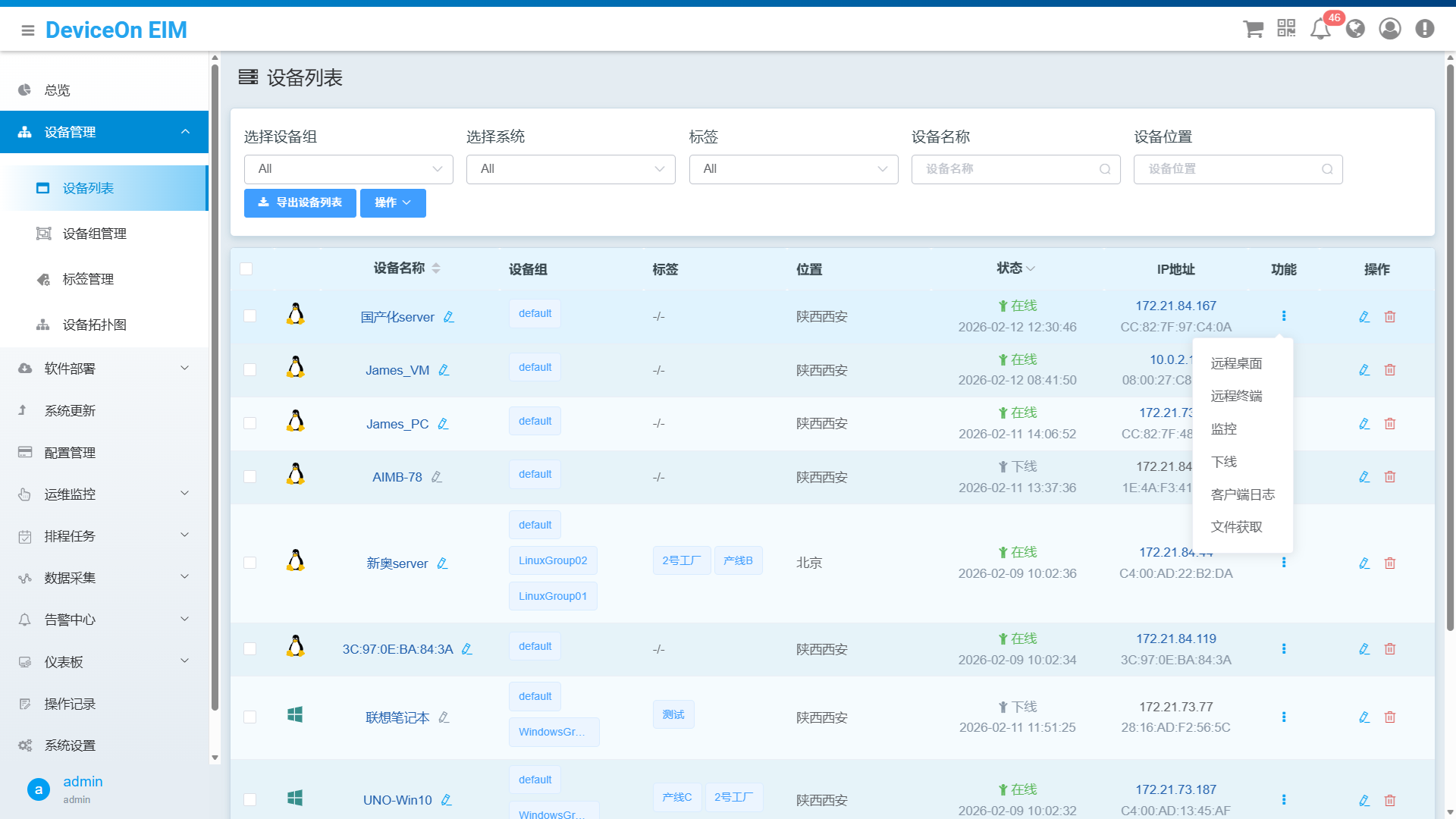Click the QR code icon
The height and width of the screenshot is (819, 1456).
1286,29
